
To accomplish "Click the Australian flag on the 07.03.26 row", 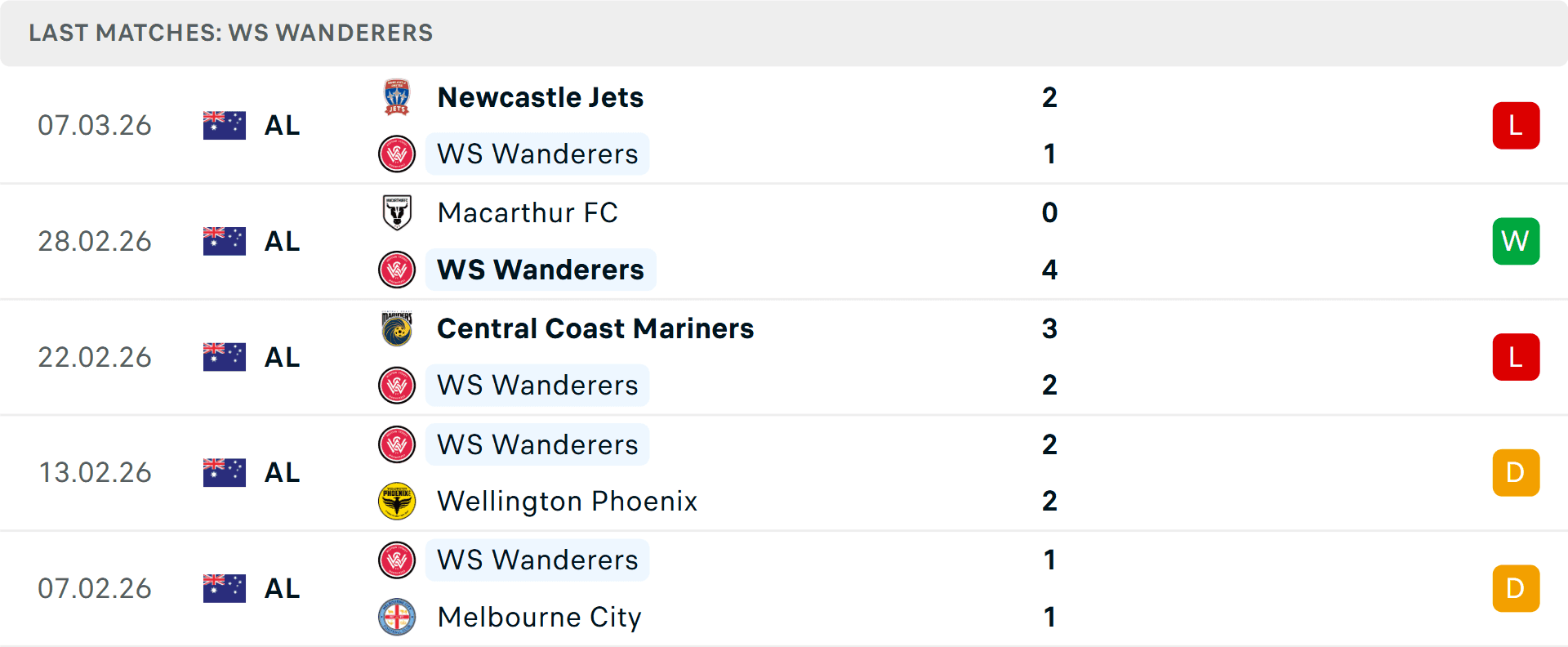I will coord(224,124).
